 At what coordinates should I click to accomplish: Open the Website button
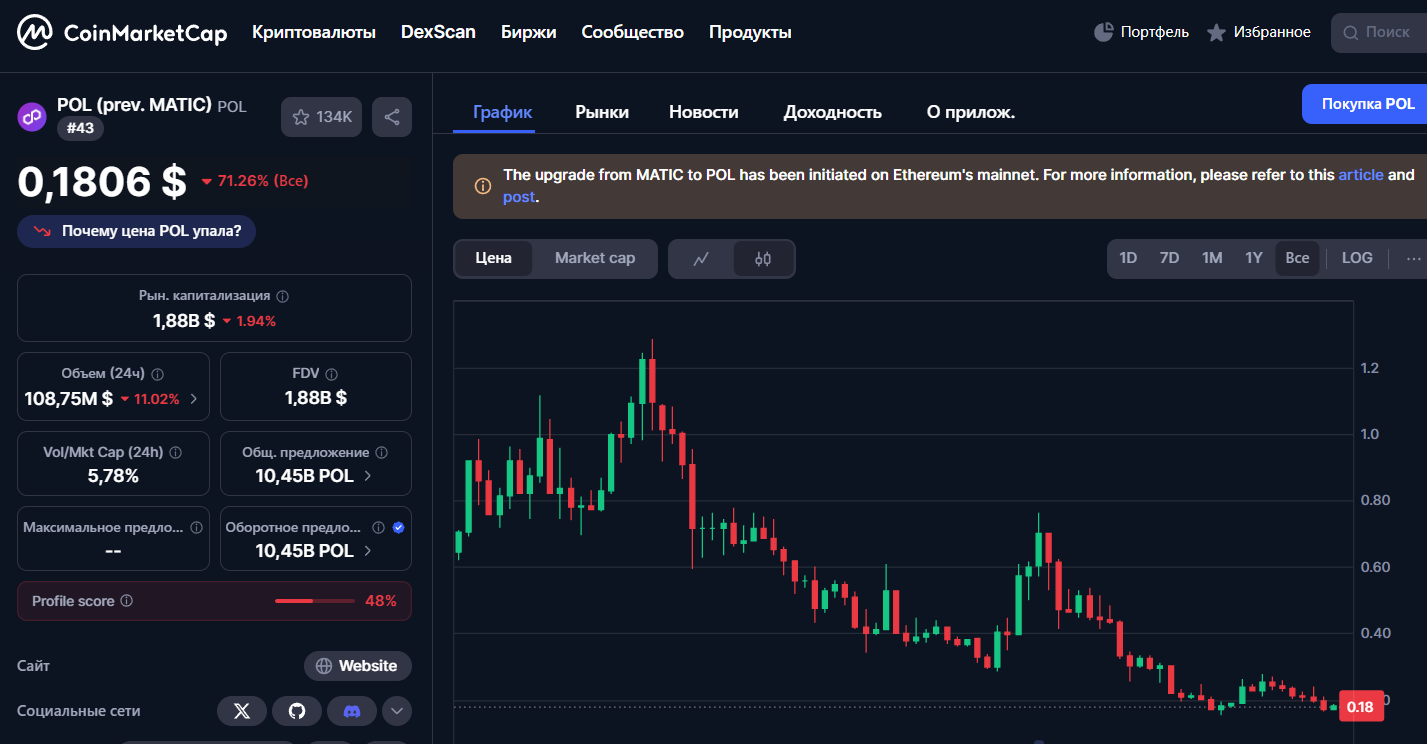pos(358,666)
